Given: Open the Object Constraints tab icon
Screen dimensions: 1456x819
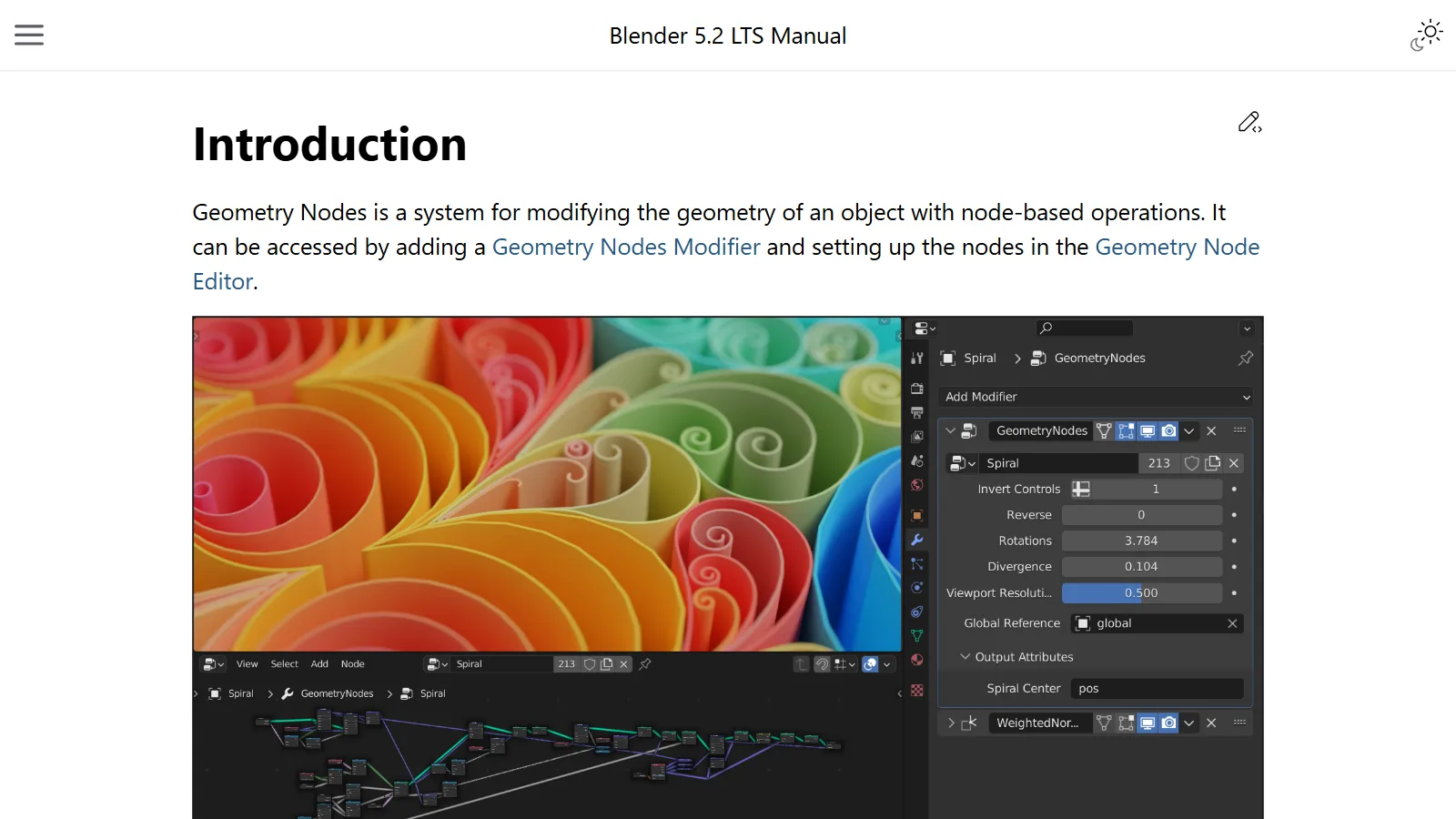Looking at the screenshot, I should tap(917, 612).
